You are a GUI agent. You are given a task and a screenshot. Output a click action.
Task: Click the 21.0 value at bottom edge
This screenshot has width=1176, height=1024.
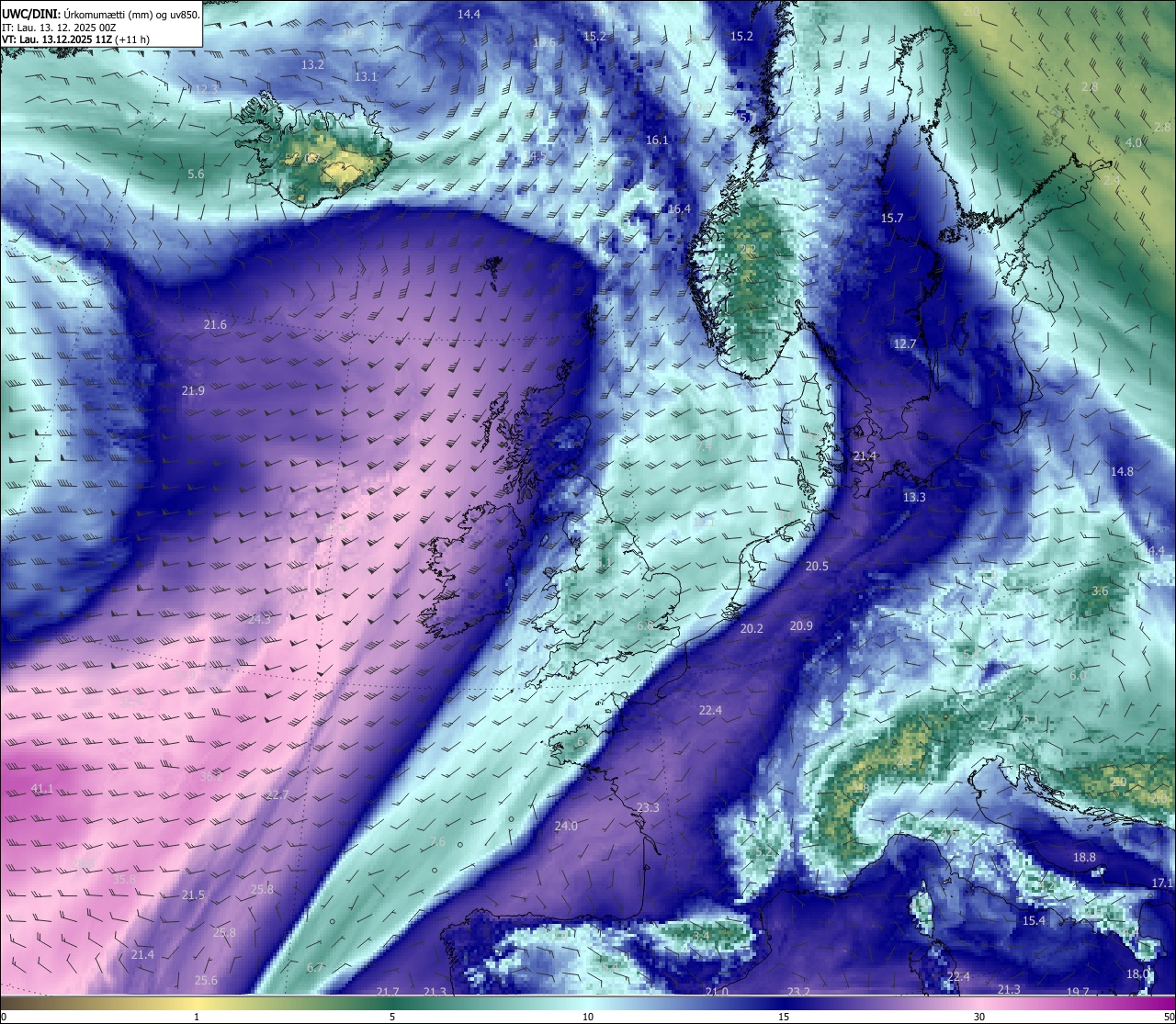(717, 991)
